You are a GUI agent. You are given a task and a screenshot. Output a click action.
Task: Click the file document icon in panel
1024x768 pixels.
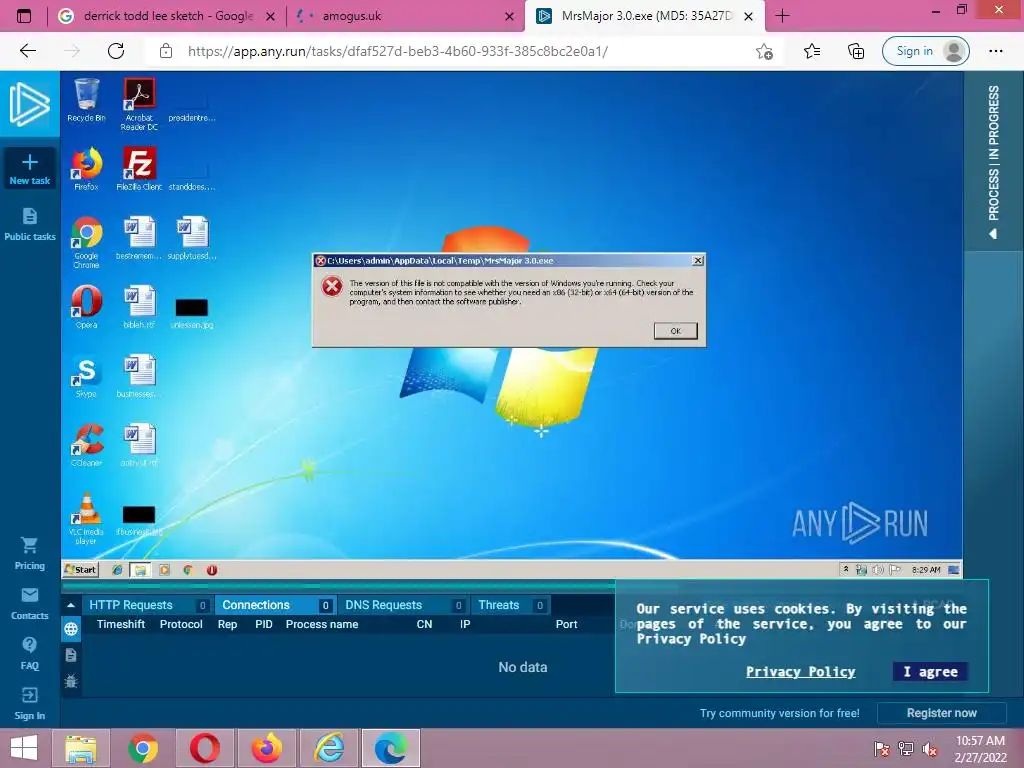[71, 655]
